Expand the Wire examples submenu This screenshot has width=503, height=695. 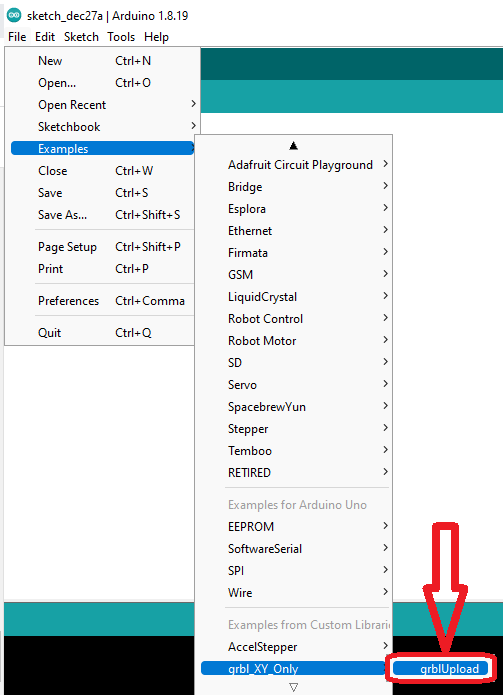[295, 593]
